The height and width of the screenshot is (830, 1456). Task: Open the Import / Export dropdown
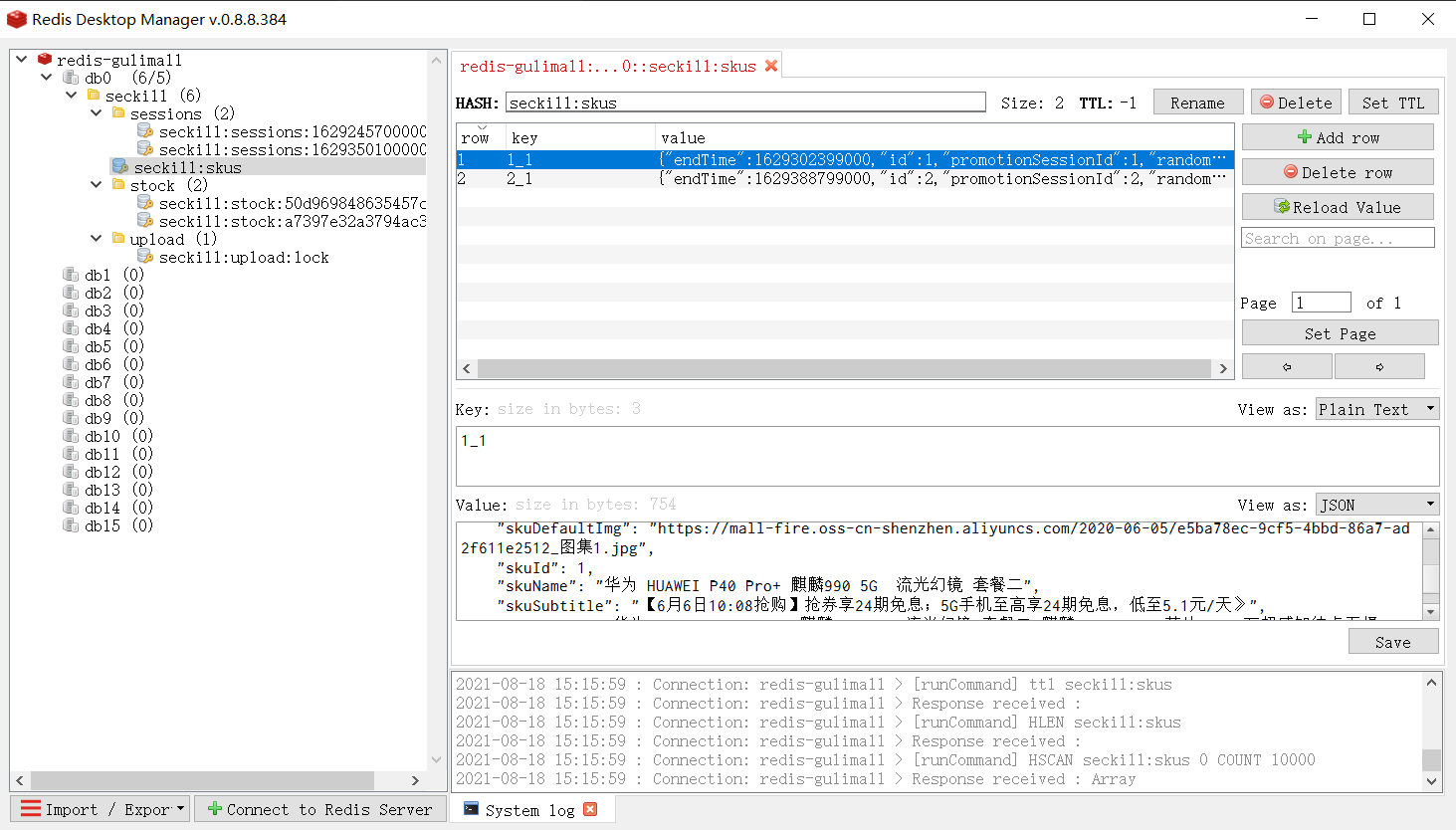pos(102,809)
